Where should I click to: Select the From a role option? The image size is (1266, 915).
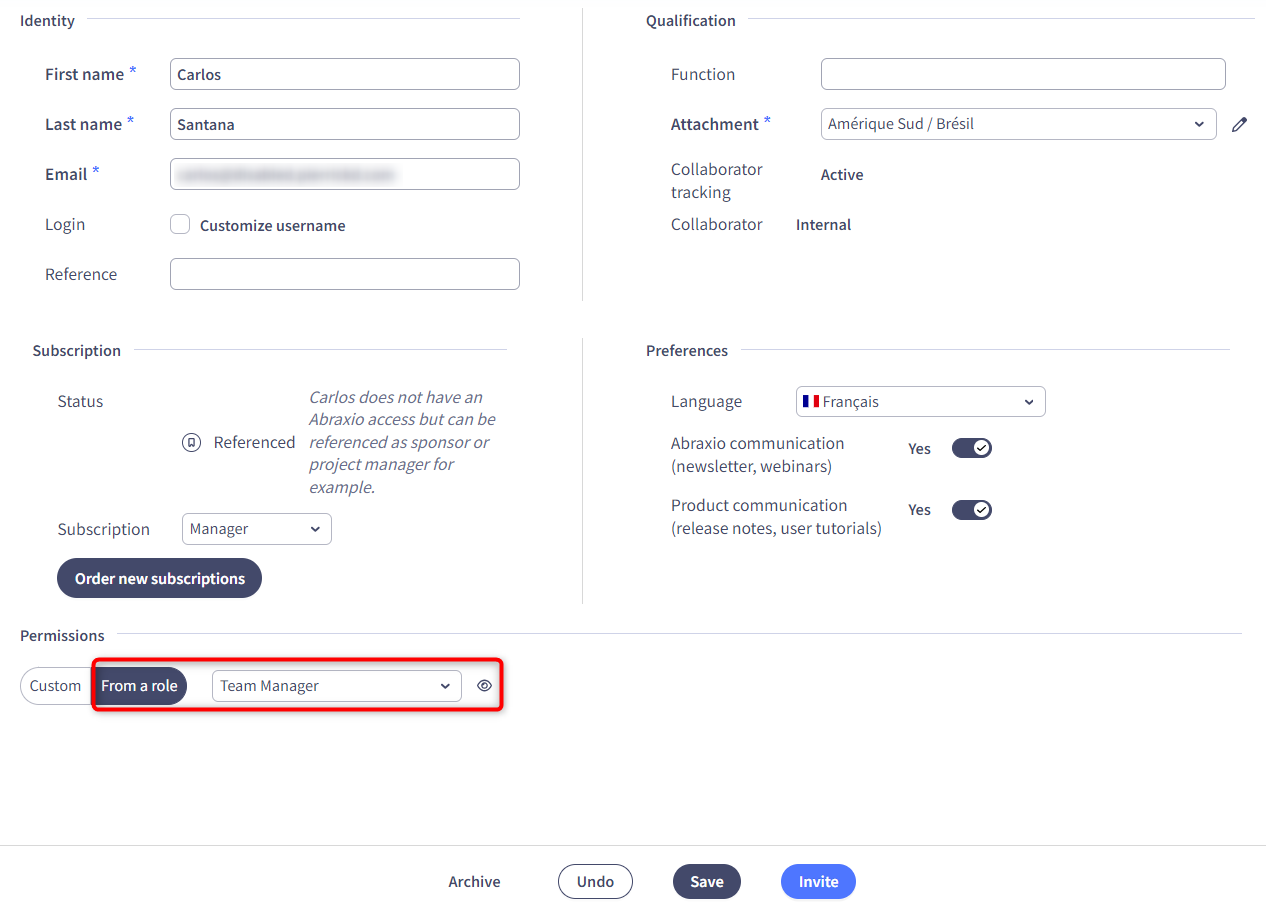point(139,686)
